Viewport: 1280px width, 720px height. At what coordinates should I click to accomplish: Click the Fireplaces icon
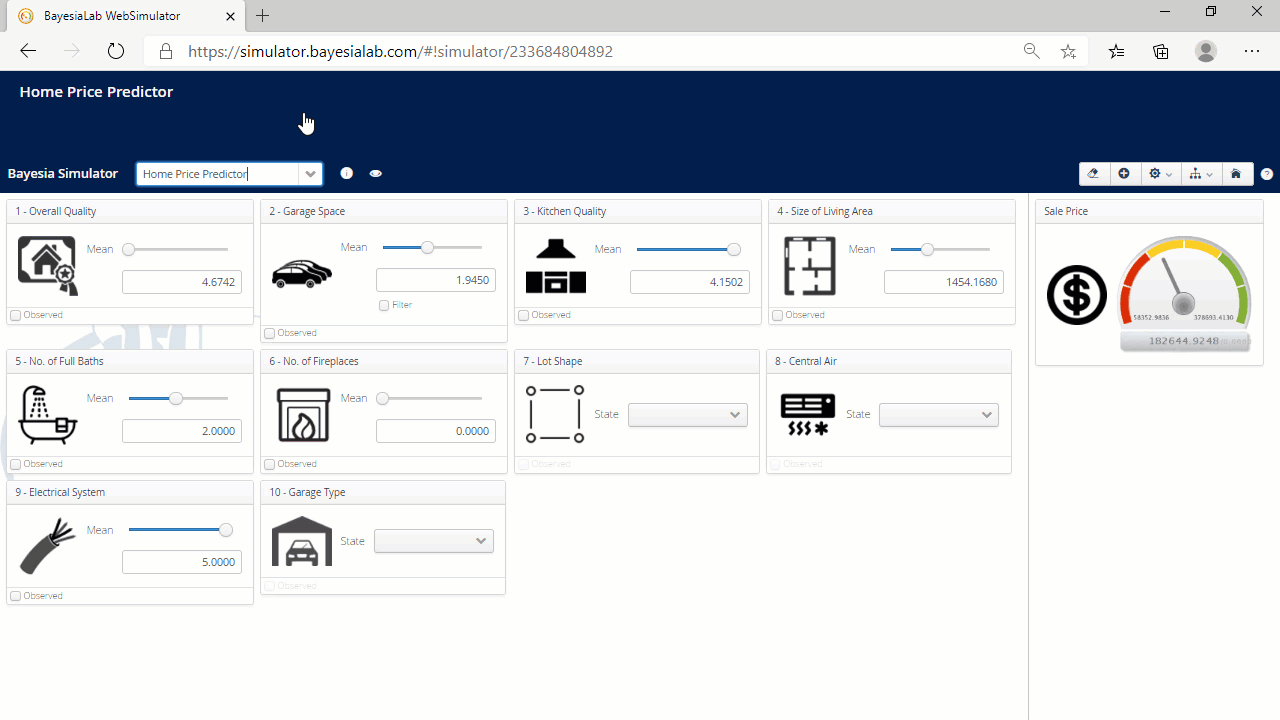(x=303, y=415)
